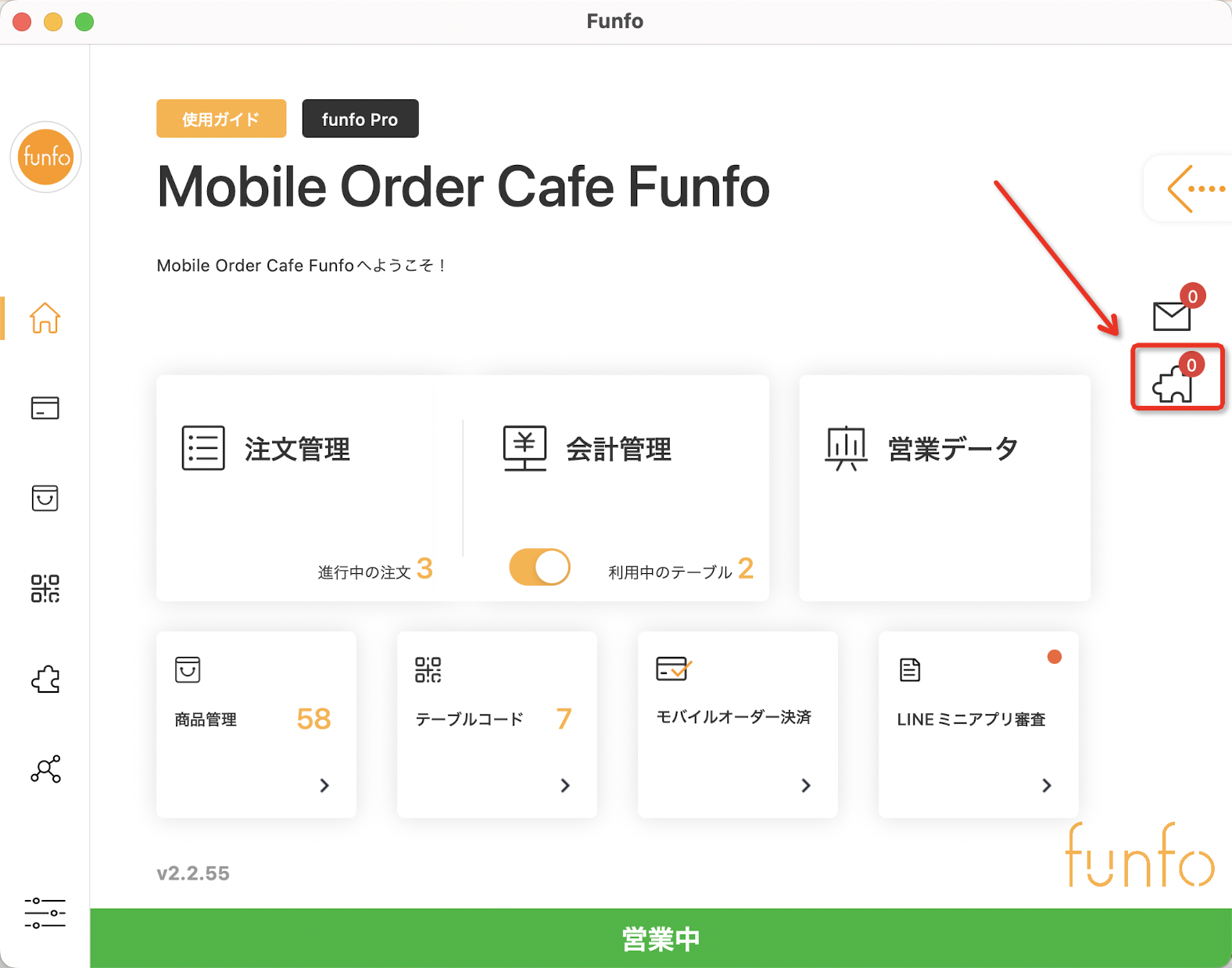This screenshot has height=968, width=1232.
Task: Expand the テーブルコード card chevron
Action: pos(565,785)
